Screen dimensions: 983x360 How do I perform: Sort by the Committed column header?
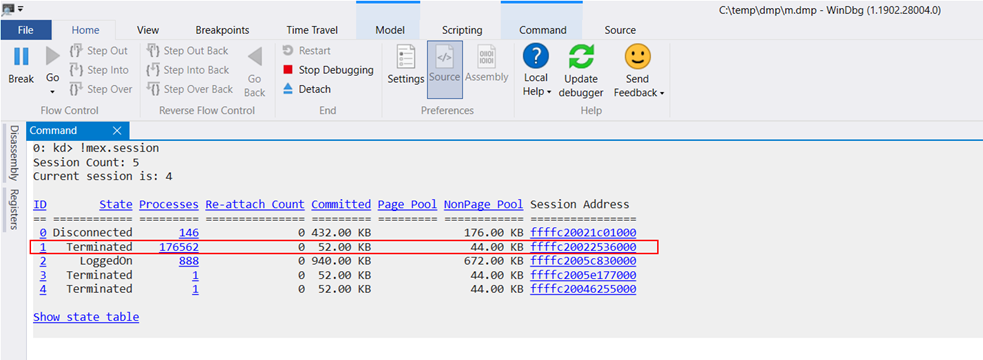coord(341,204)
